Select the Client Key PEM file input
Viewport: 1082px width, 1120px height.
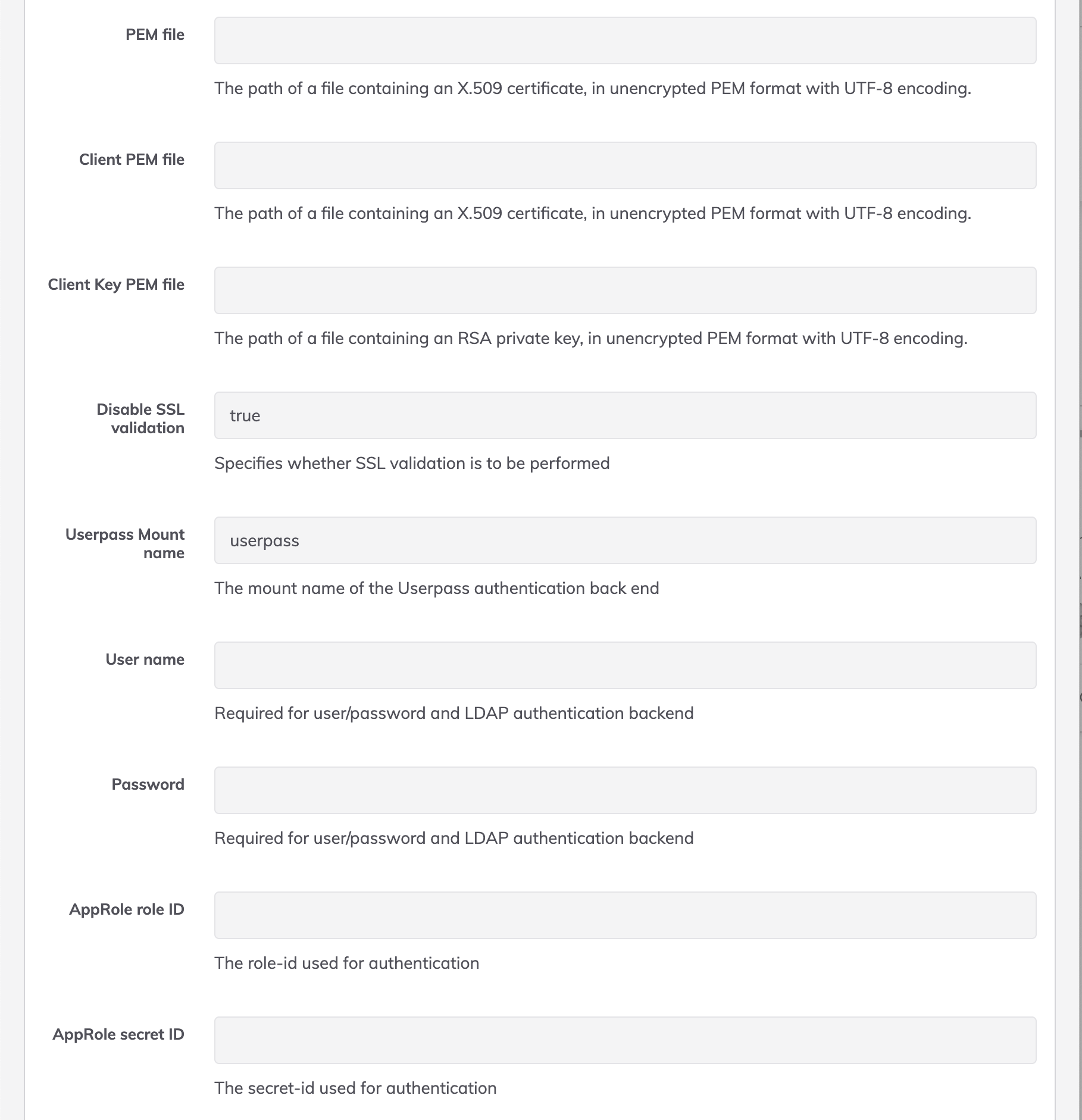coord(625,290)
